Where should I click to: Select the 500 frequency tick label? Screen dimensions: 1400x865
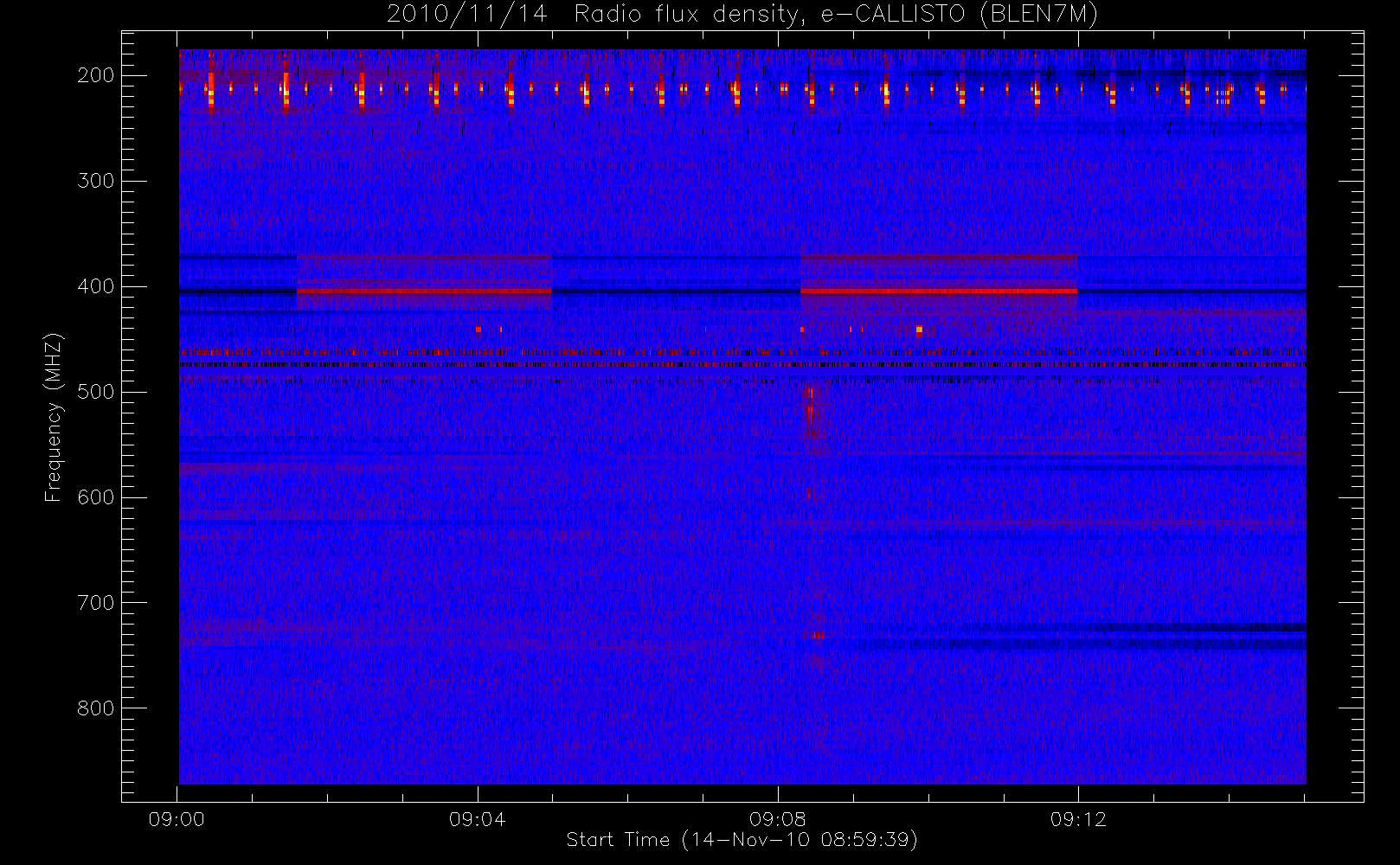click(95, 392)
